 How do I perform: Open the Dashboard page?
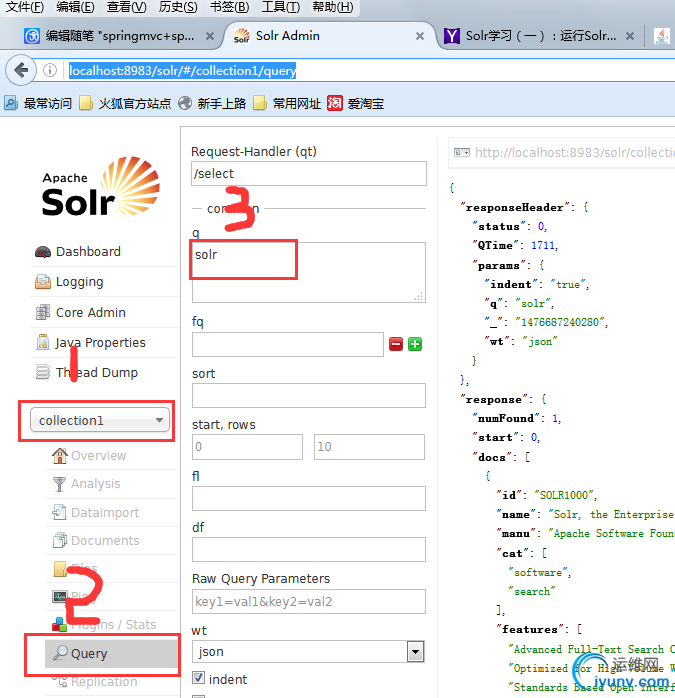point(88,252)
